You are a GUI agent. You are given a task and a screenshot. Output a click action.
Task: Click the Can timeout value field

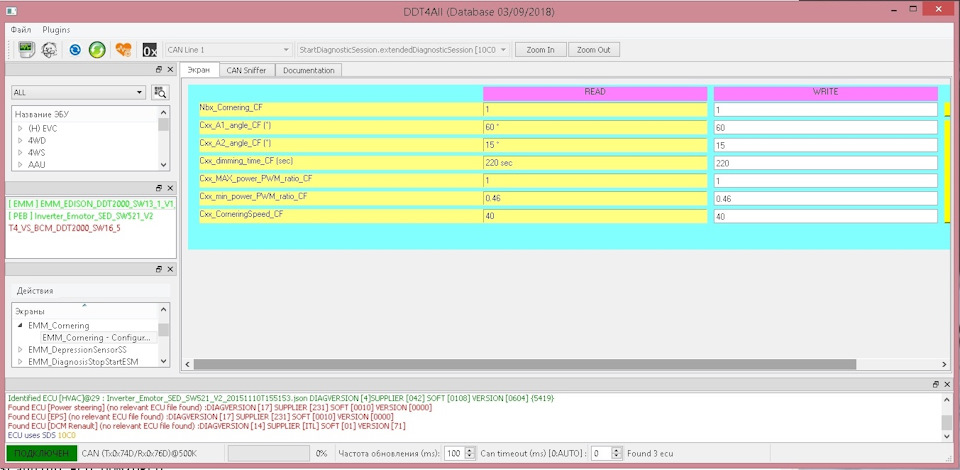(x=602, y=453)
